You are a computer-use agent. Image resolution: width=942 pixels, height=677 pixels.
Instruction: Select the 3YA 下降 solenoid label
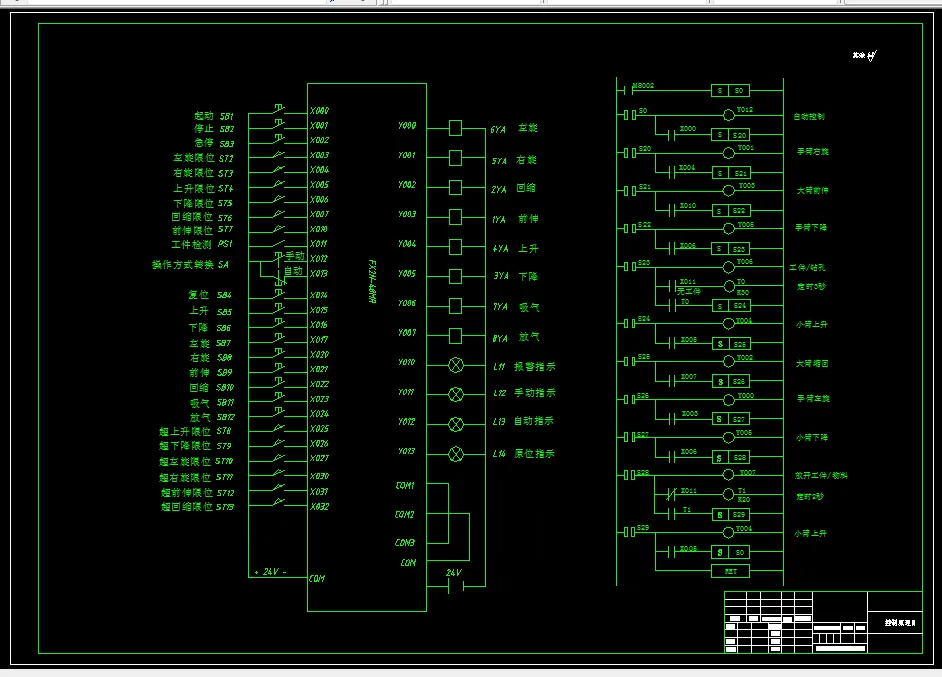tap(515, 276)
